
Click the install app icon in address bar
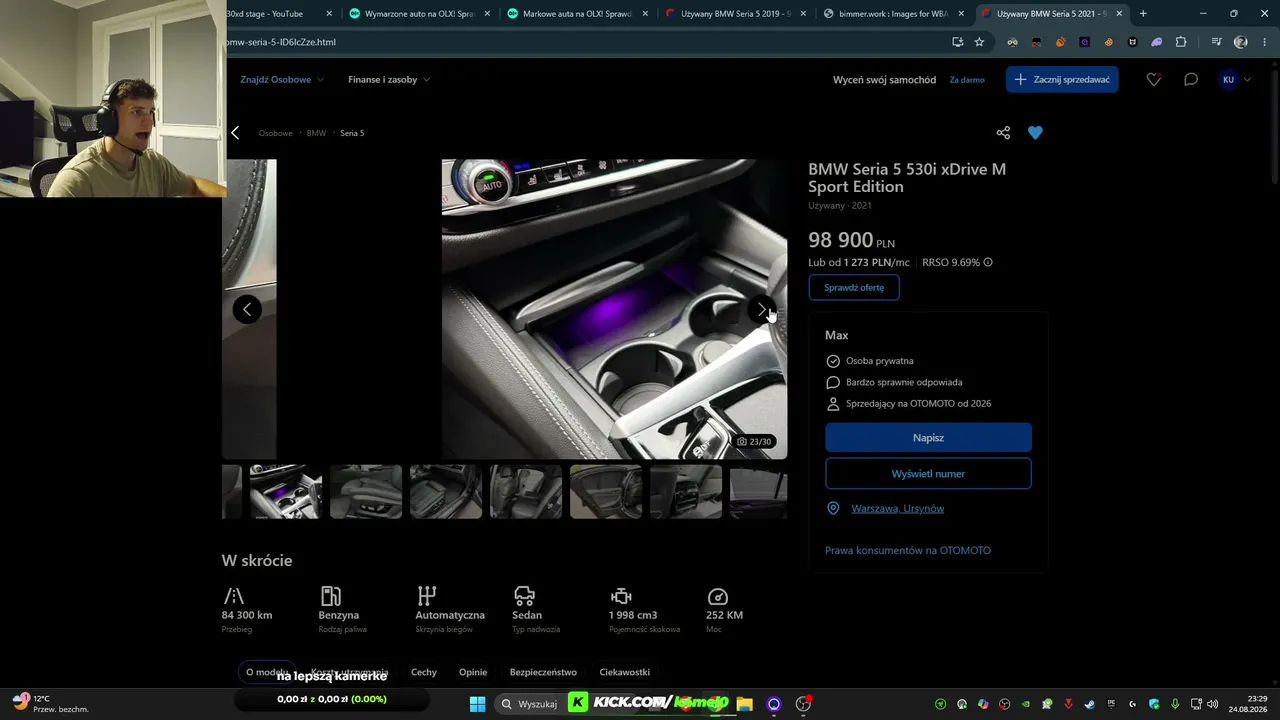957,42
